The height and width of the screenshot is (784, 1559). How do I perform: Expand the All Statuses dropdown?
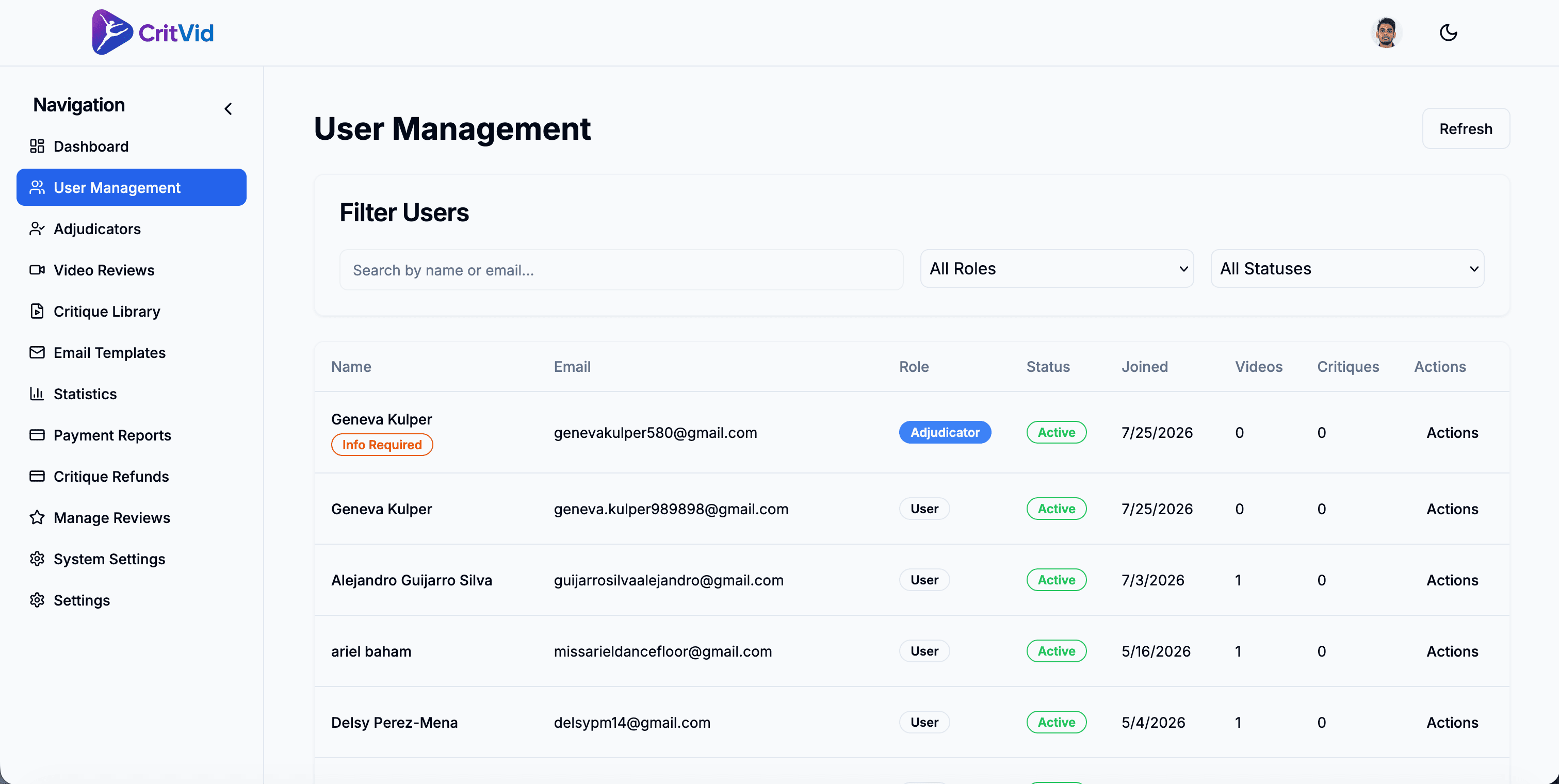coord(1347,269)
